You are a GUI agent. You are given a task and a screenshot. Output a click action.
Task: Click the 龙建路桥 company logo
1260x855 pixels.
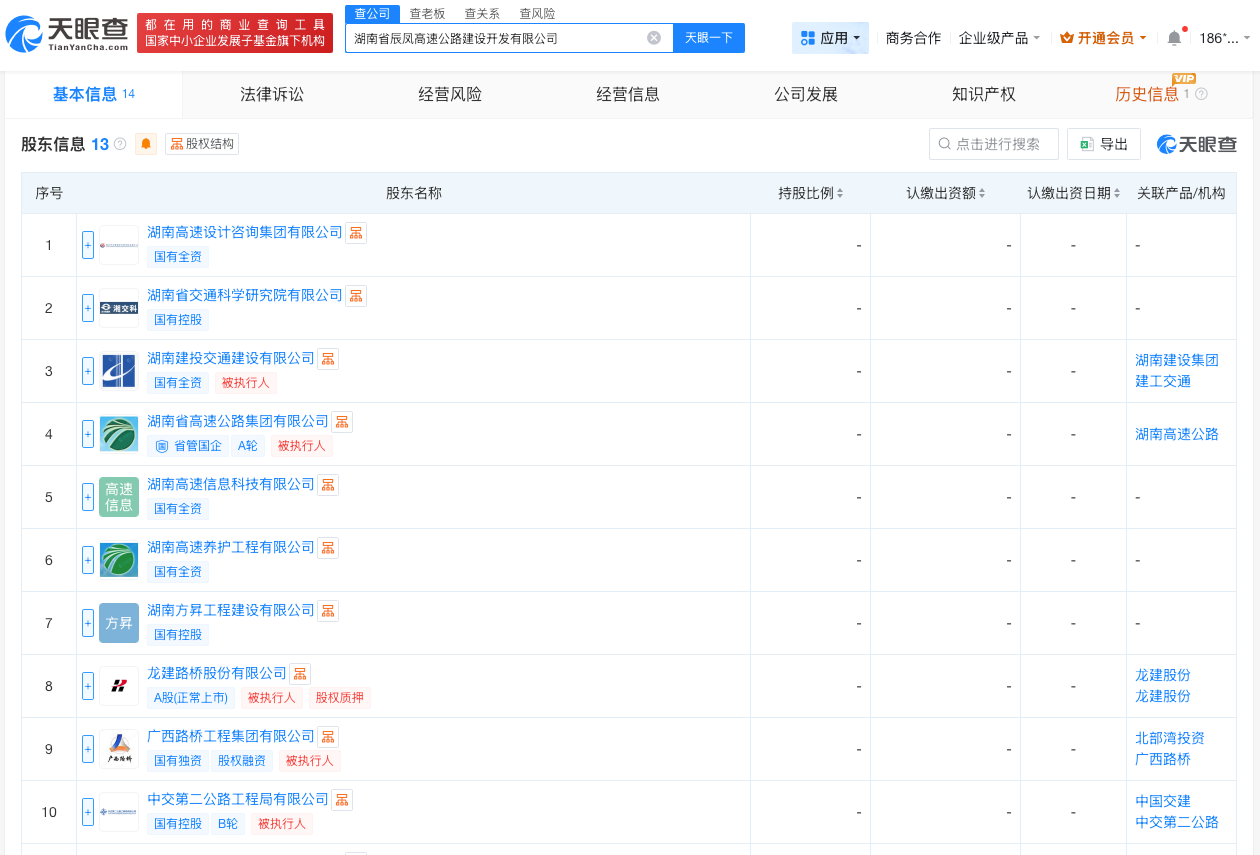pyautogui.click(x=119, y=686)
